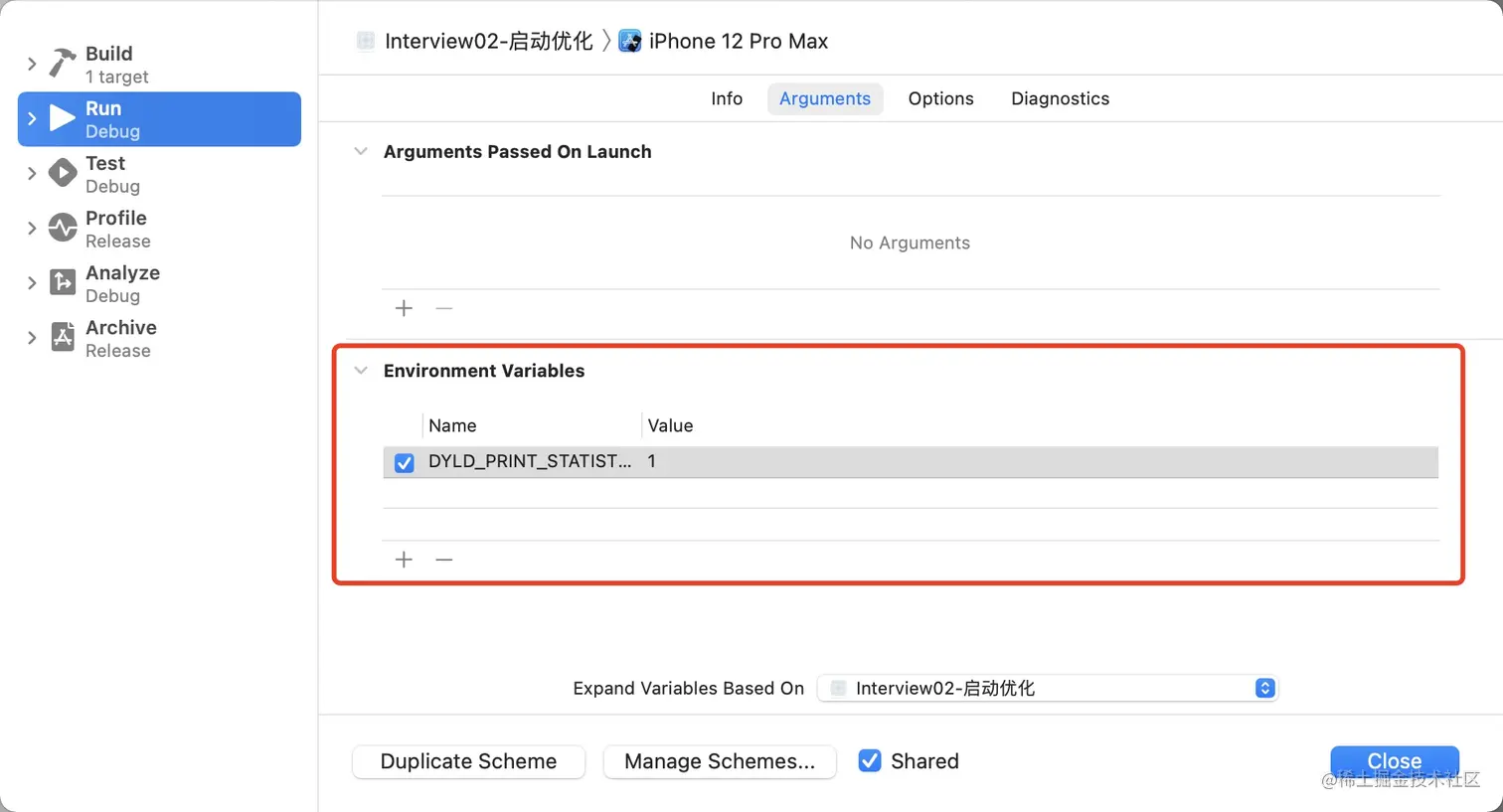The height and width of the screenshot is (812, 1503).
Task: Select the Build 1 target row
Action: [159, 64]
